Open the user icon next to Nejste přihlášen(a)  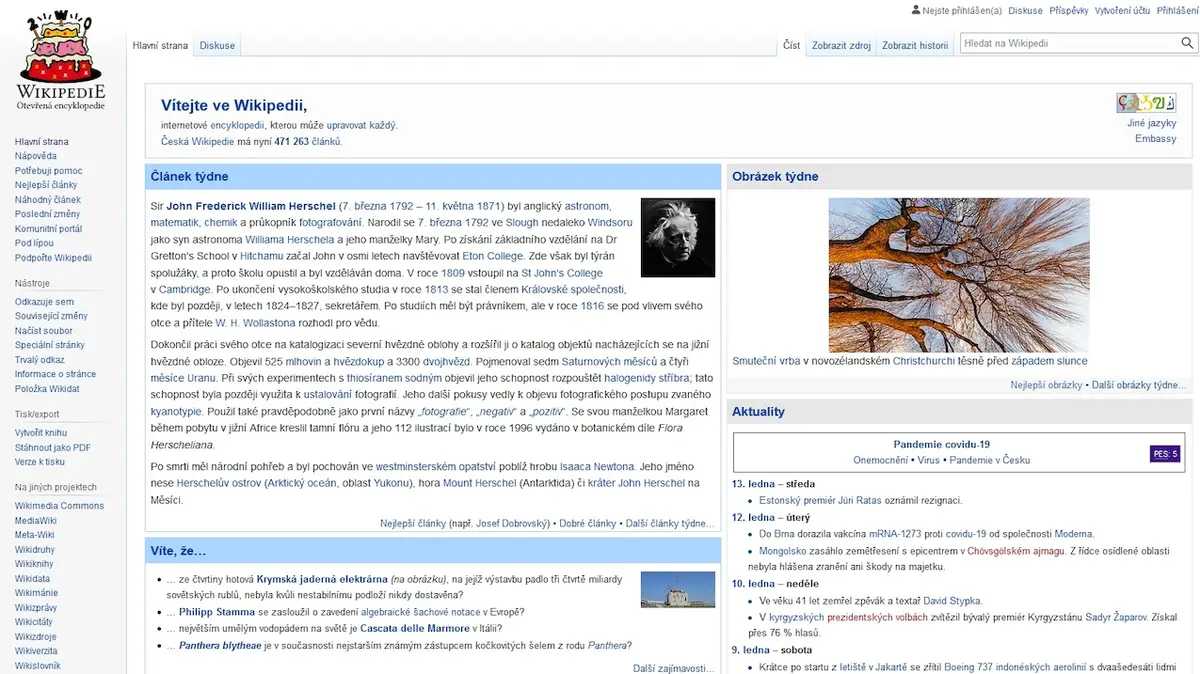coord(915,11)
